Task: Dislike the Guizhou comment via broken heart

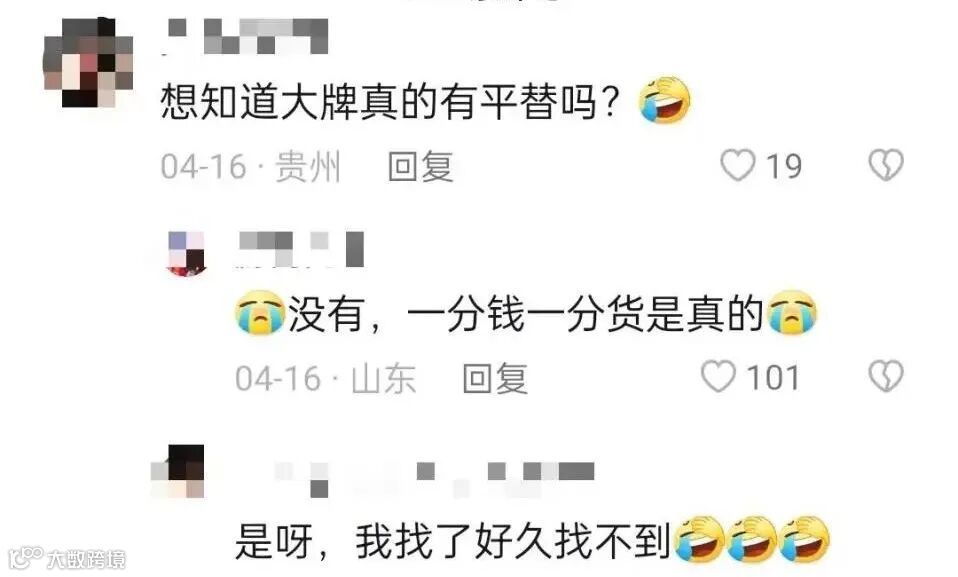Action: pyautogui.click(x=886, y=165)
